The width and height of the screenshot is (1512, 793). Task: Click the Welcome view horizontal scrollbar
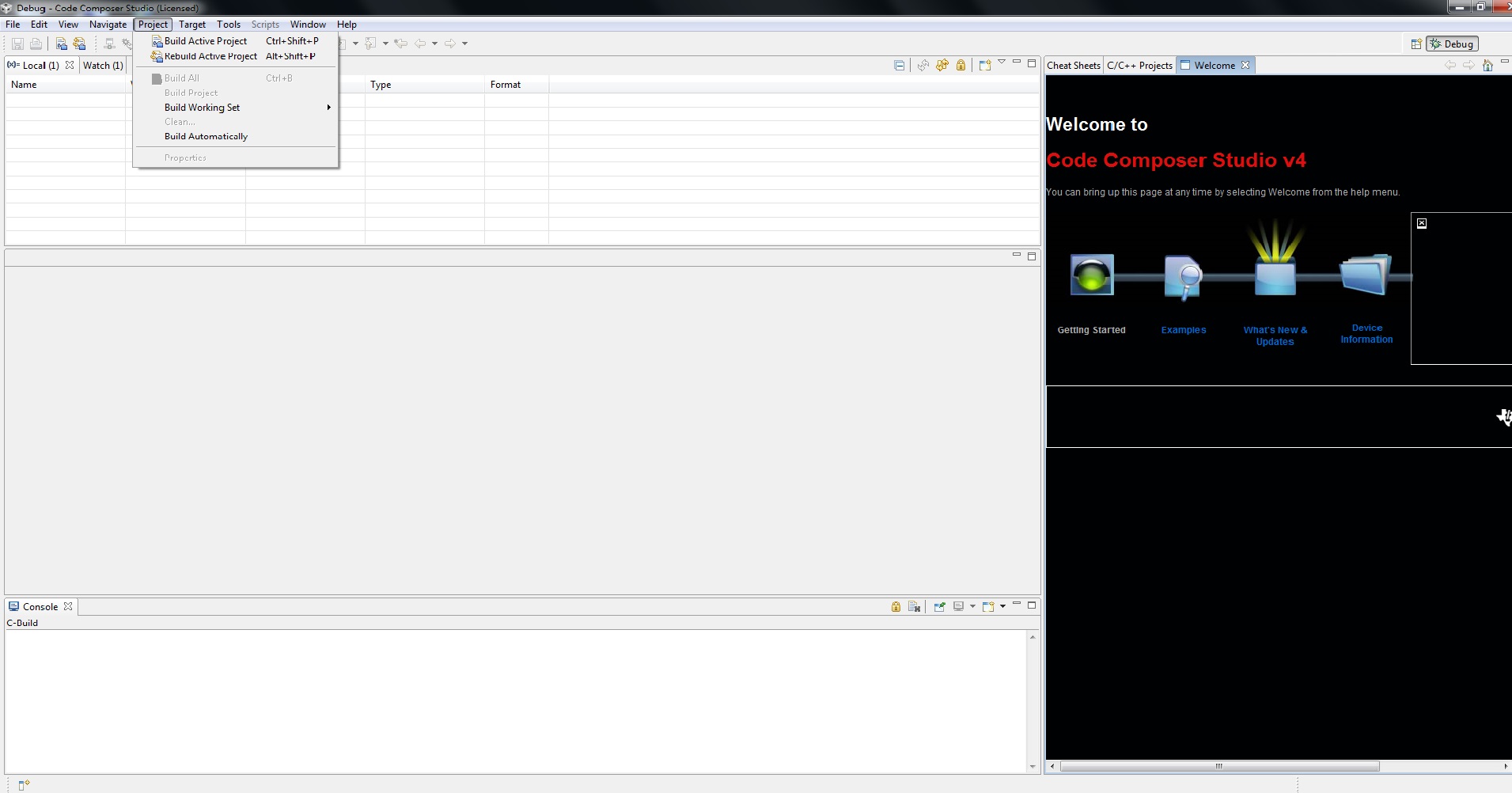[x=1219, y=766]
